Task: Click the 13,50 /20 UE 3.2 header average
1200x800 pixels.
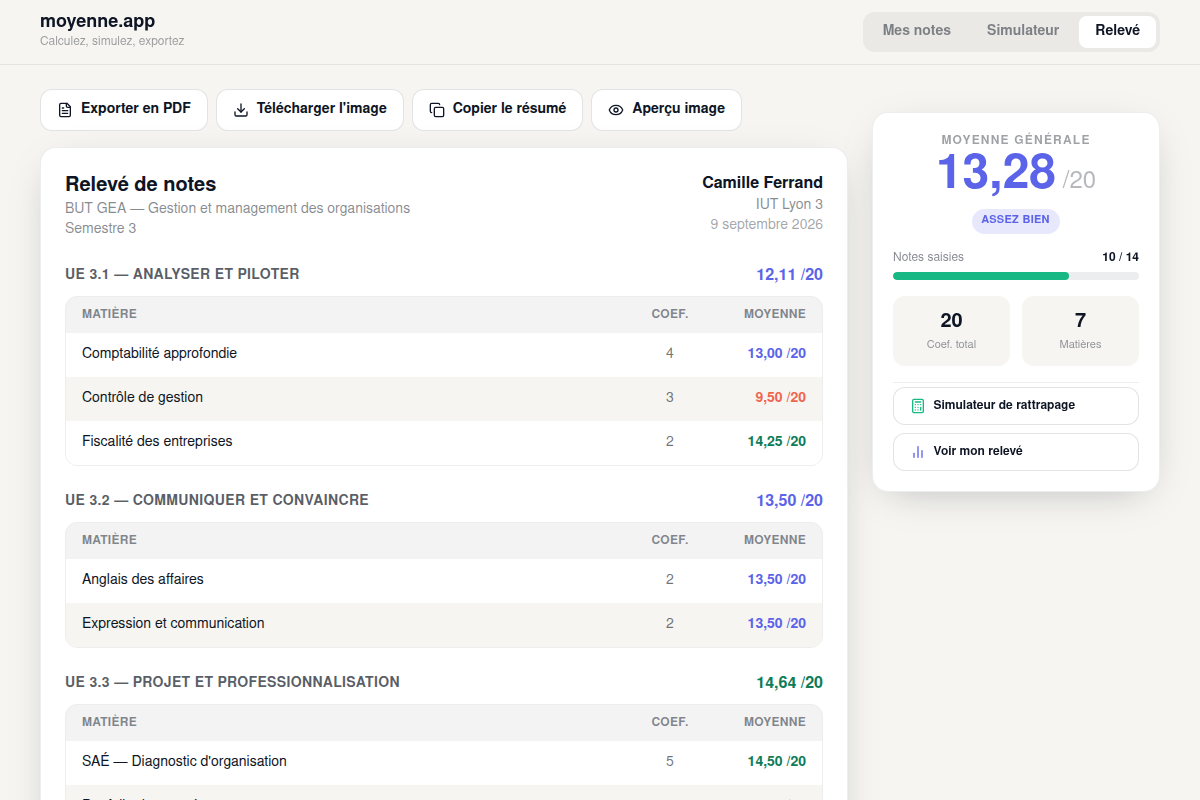Action: click(789, 501)
